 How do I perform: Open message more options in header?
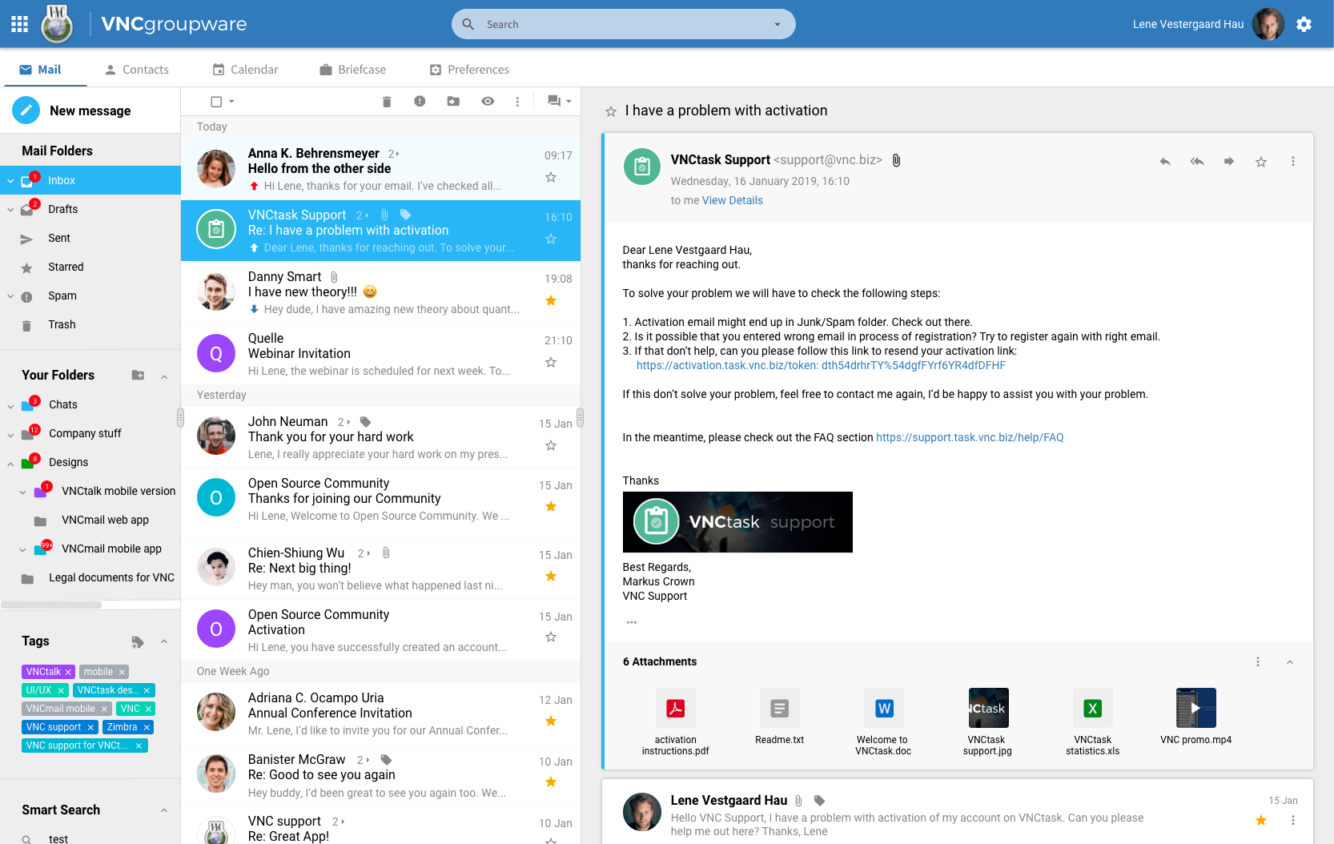click(1293, 161)
